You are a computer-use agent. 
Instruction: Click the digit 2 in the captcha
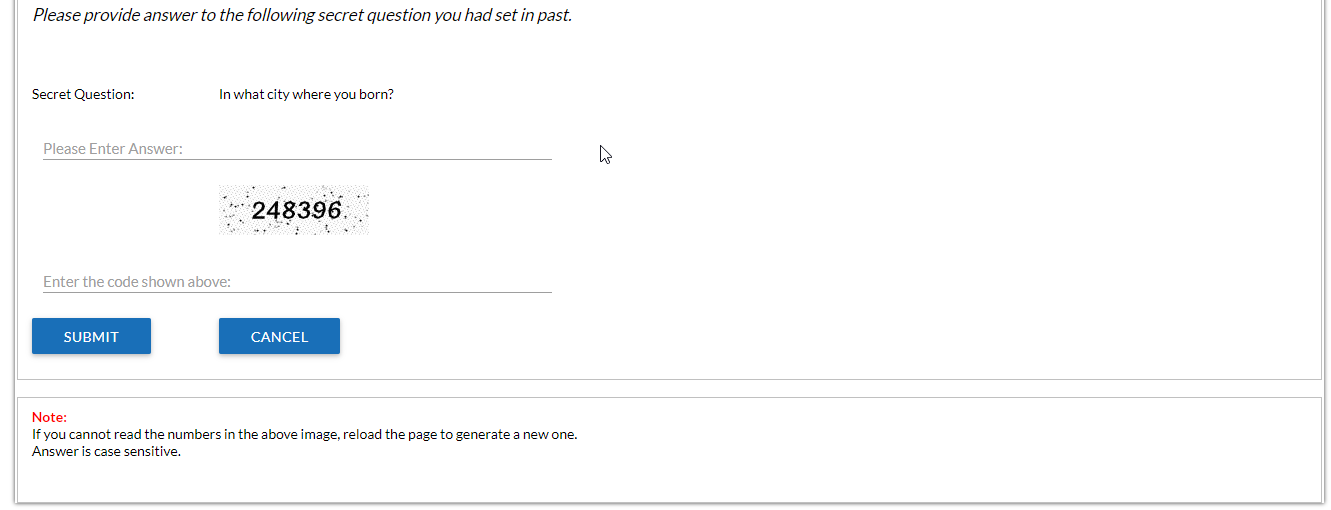tap(259, 210)
